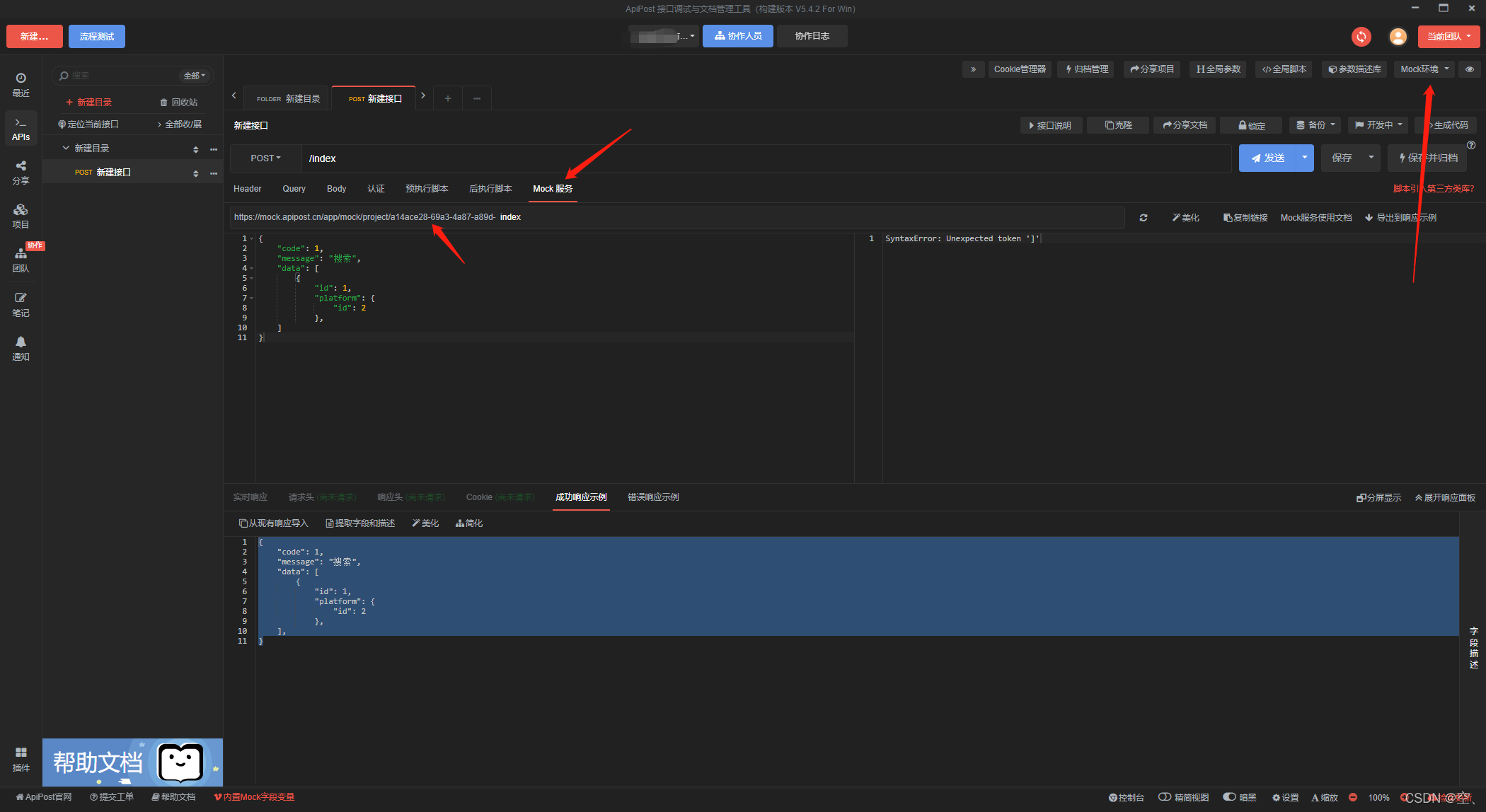This screenshot has width=1486, height=812.
Task: Open 协作人员 collaborators
Action: (x=738, y=36)
